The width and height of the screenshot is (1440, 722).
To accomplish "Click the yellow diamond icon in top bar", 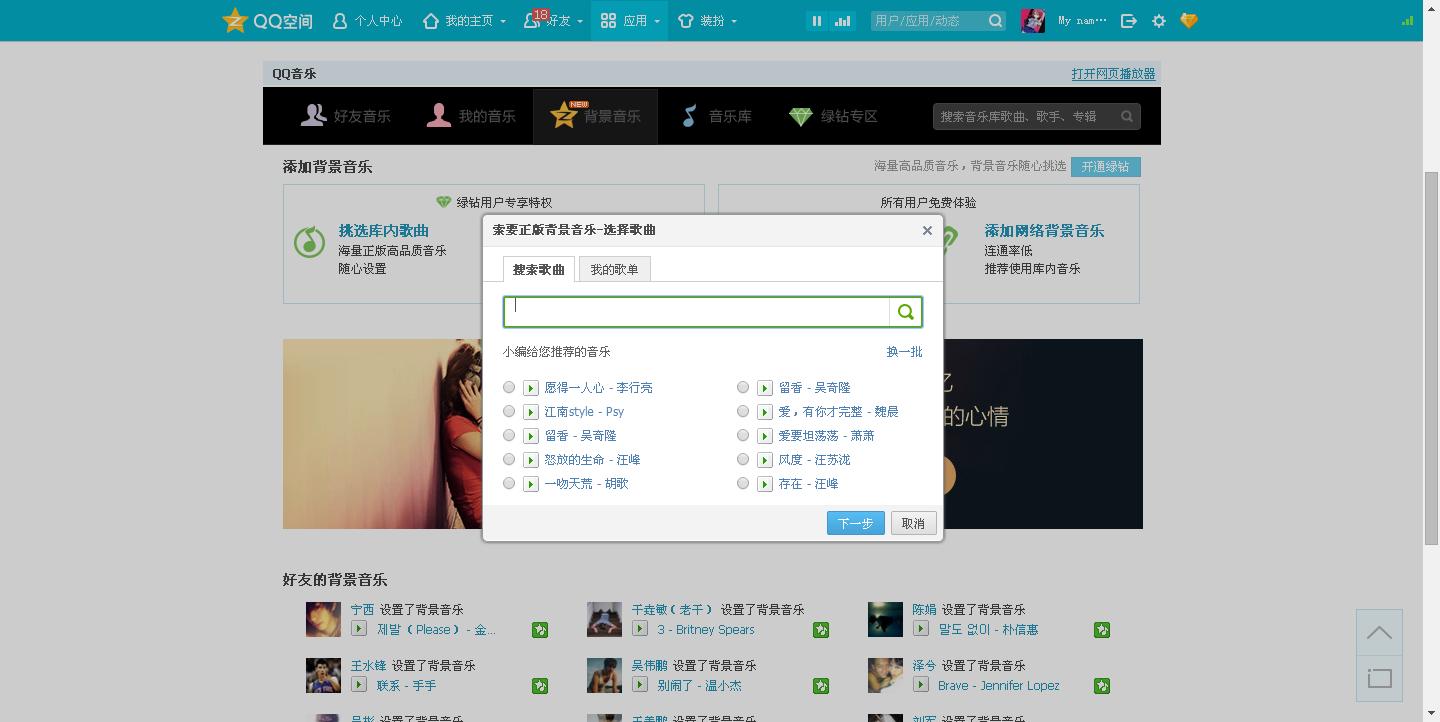I will coord(1189,20).
